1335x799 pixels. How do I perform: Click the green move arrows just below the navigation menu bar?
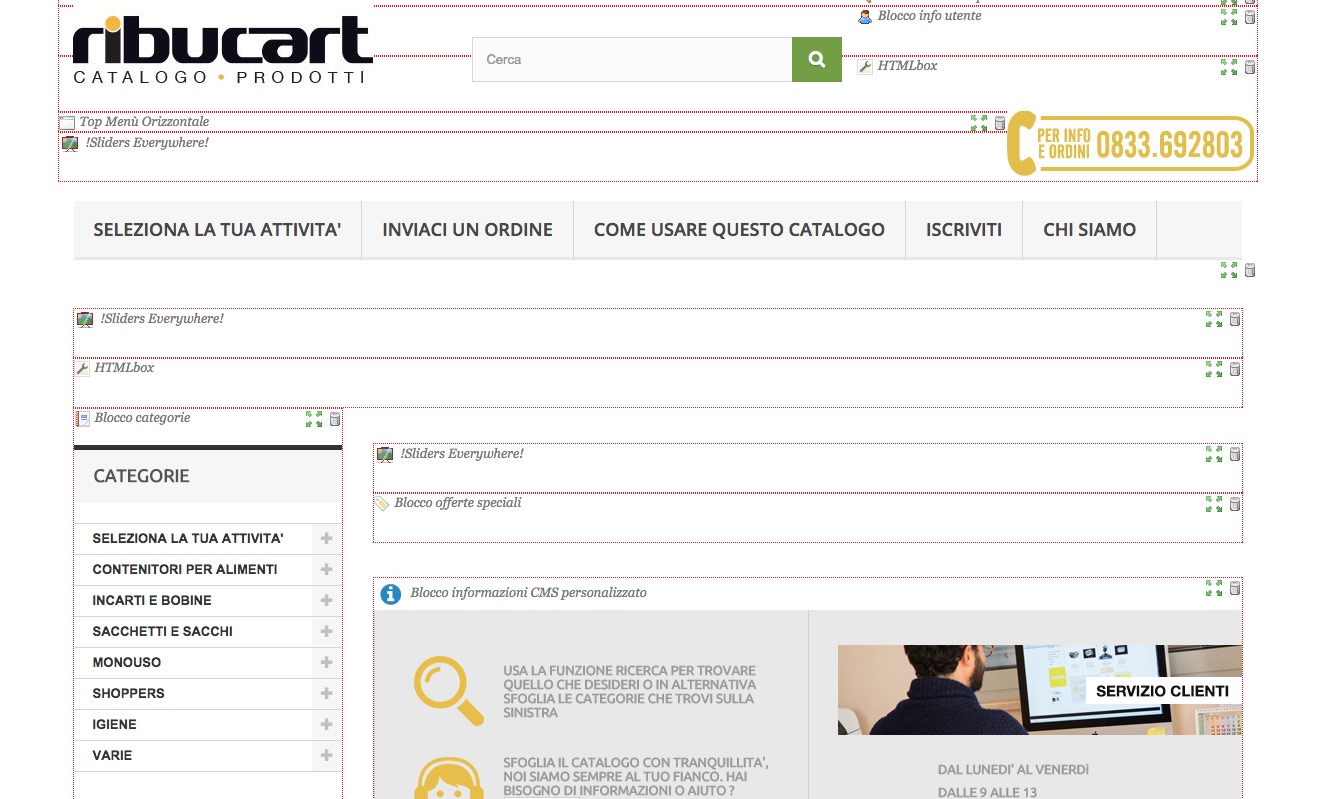1229,270
